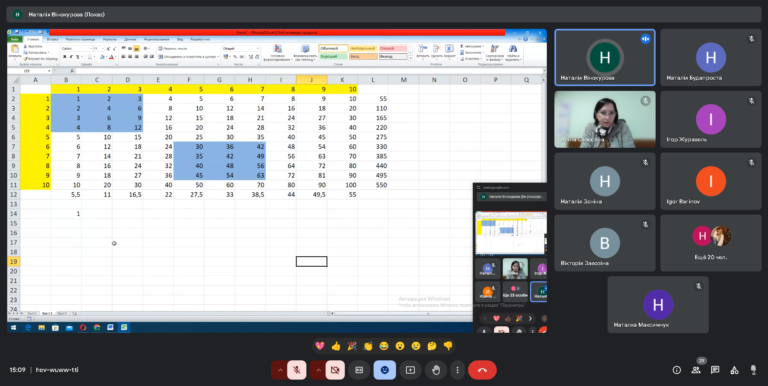Image resolution: width=768 pixels, height=386 pixels.
Task: Select Наталія Вінокурова participant tile
Action: (x=604, y=57)
